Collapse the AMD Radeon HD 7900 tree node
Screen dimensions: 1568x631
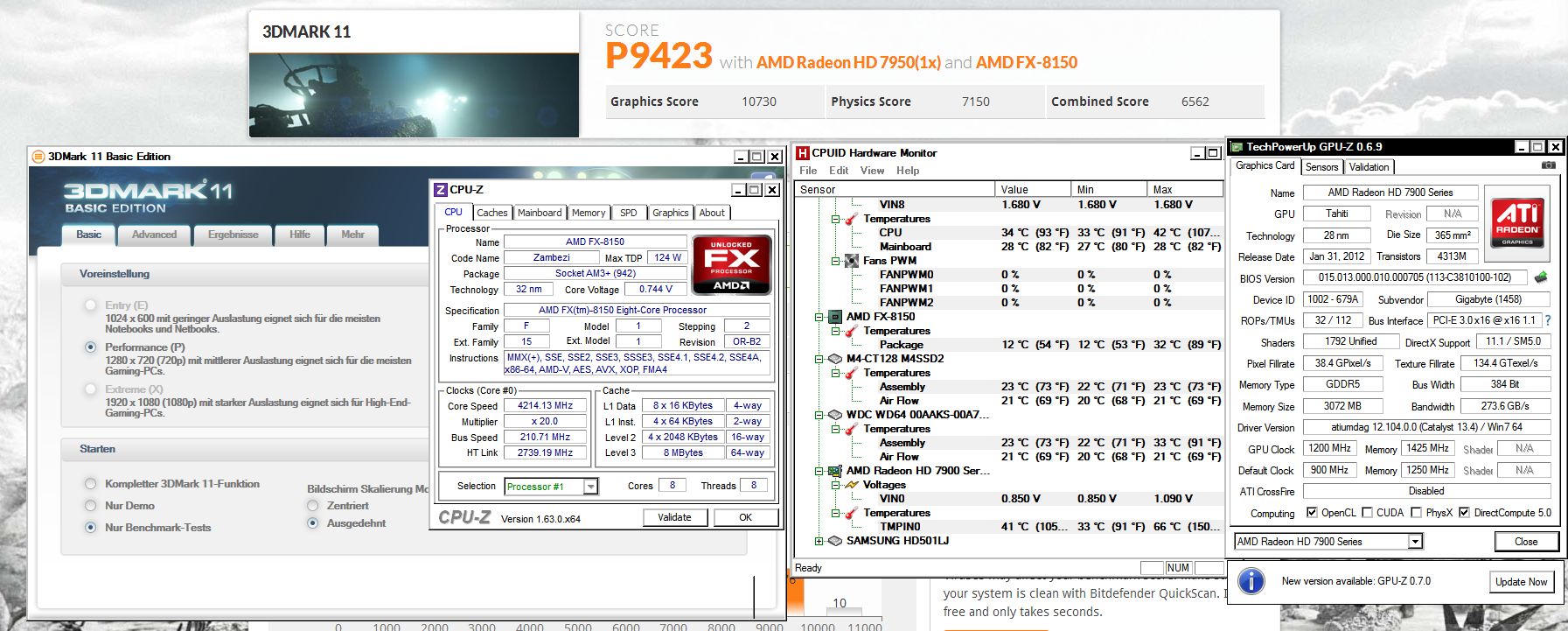click(x=819, y=471)
